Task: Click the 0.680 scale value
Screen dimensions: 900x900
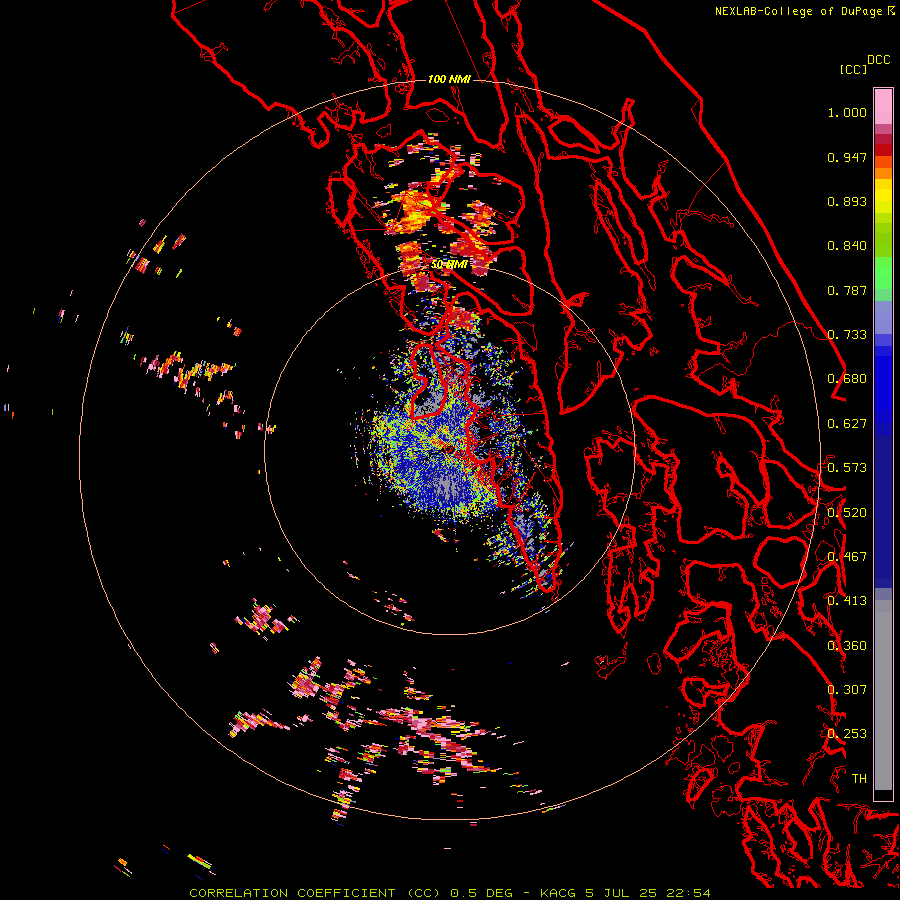Action: tap(847, 379)
